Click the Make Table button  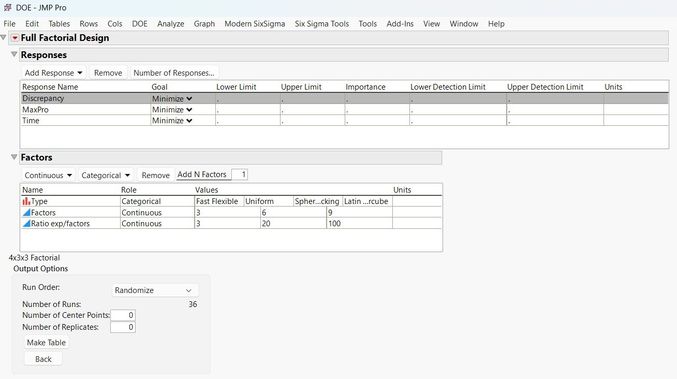(46, 342)
